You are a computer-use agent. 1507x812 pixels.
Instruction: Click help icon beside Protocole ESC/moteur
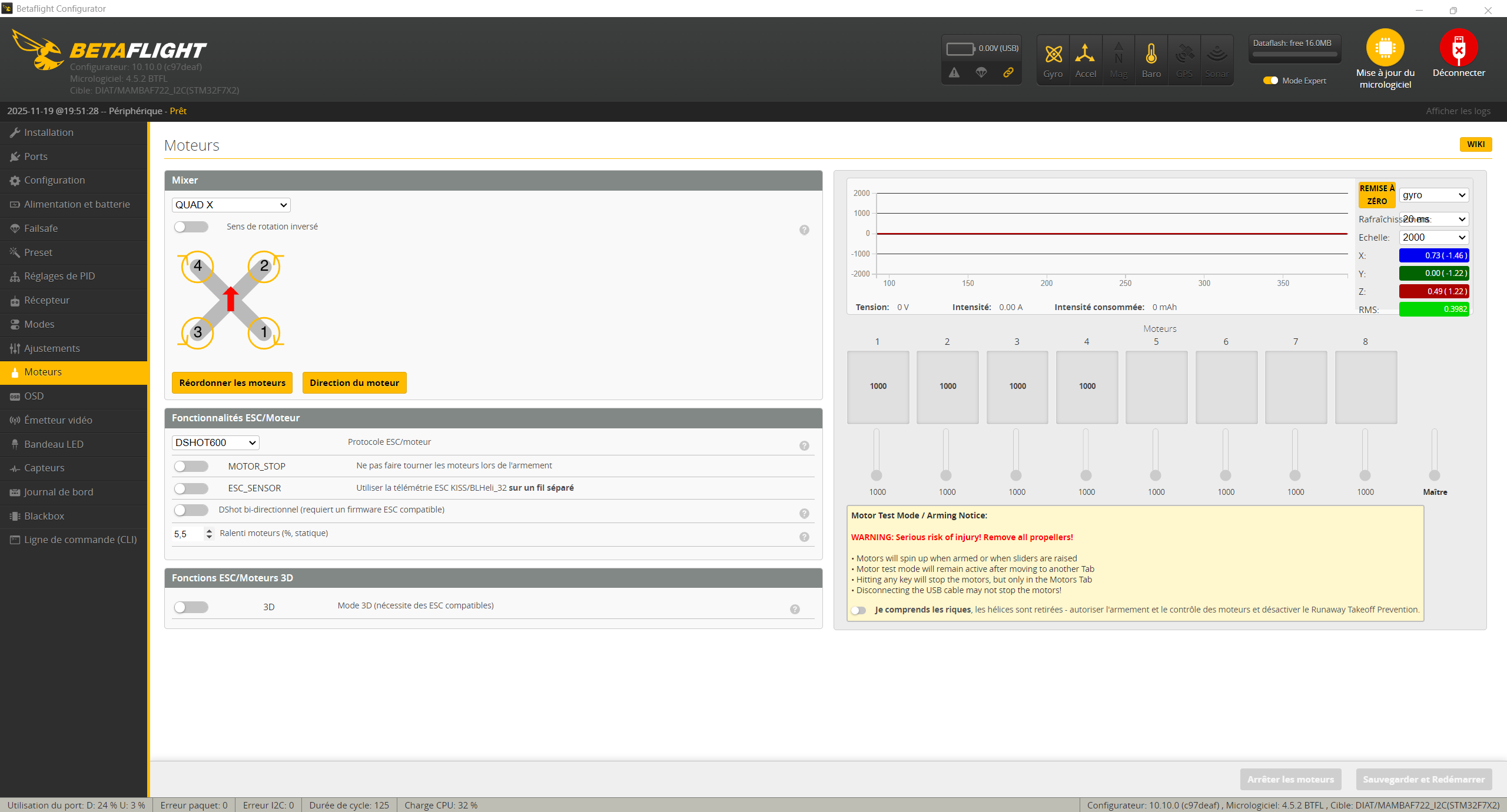pos(804,446)
